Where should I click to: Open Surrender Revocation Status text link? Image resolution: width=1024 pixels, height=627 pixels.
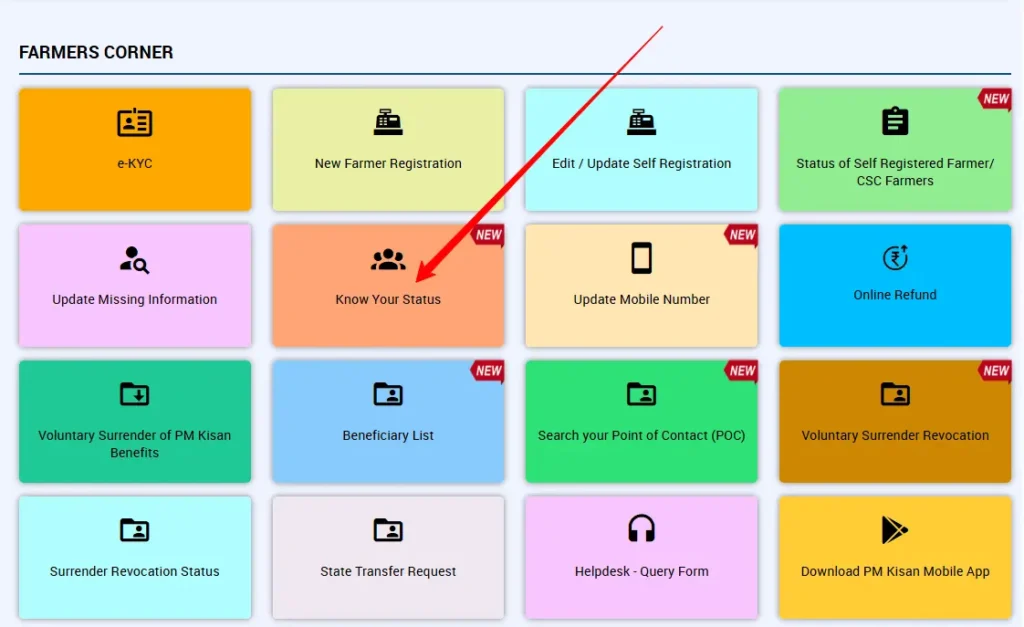coord(134,572)
